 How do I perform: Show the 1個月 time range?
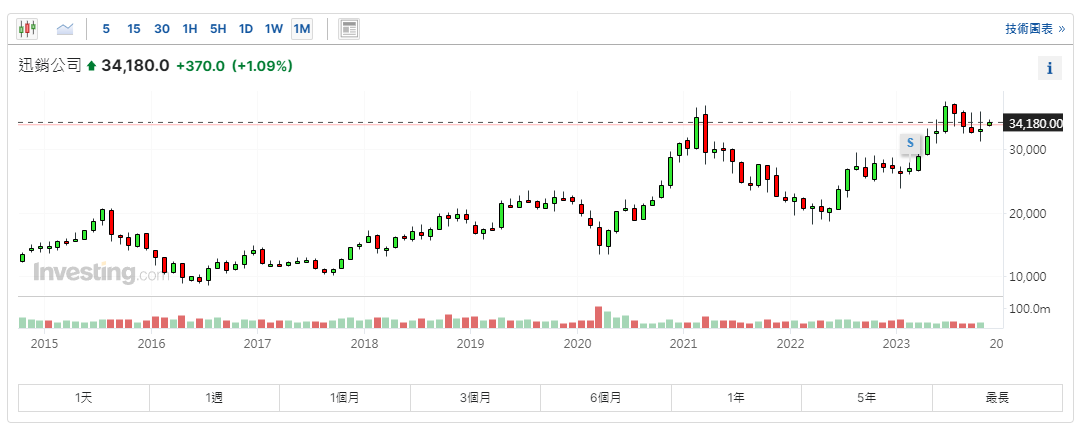pyautogui.click(x=345, y=397)
